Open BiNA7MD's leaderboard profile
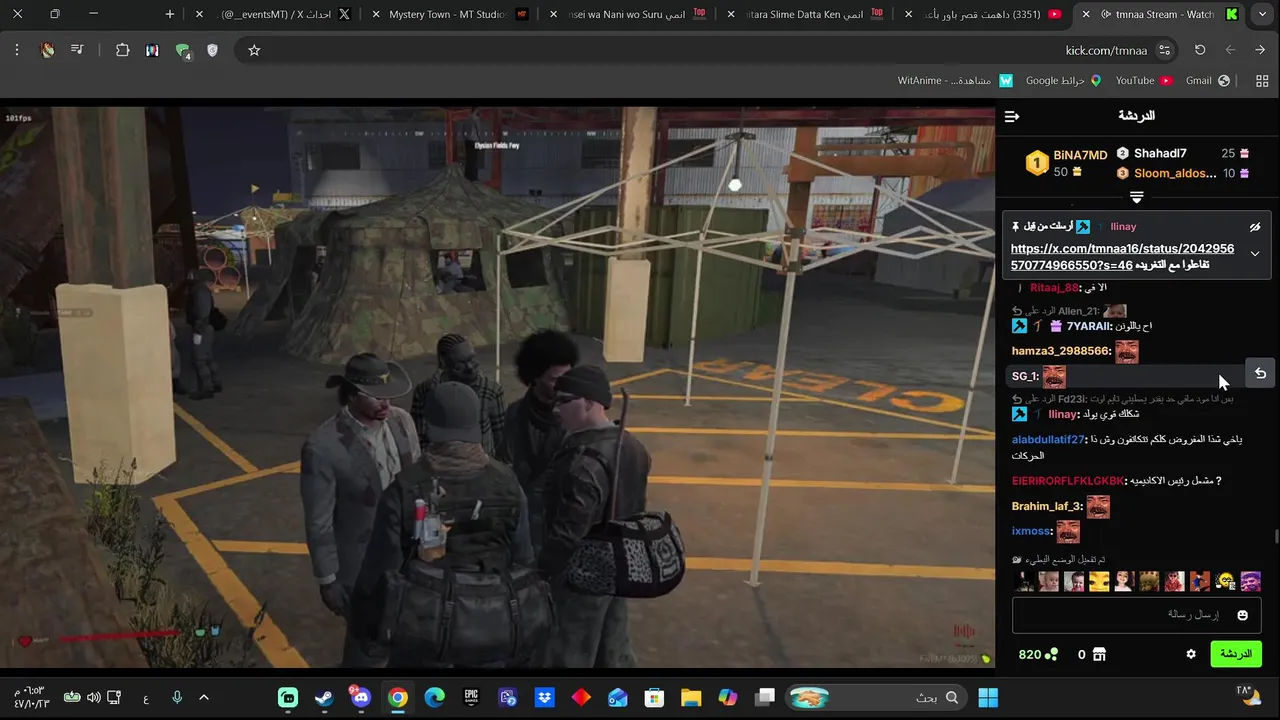Screen dimensions: 1280x720 (1080, 155)
